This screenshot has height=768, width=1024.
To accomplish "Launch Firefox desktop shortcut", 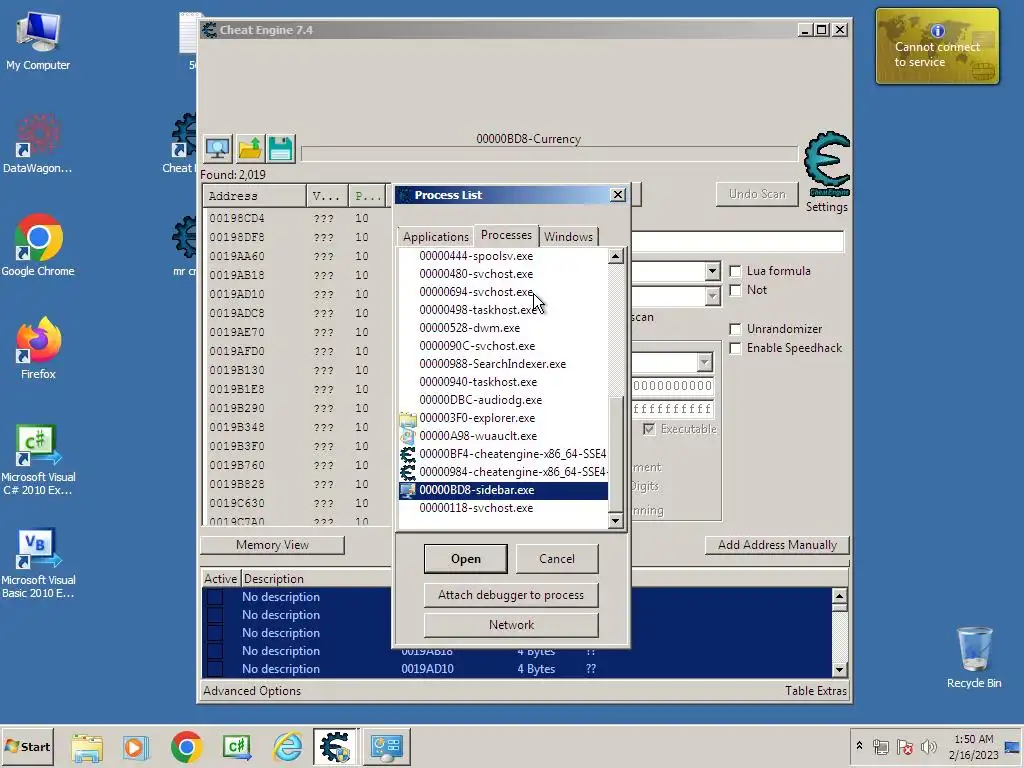I will pos(38,348).
